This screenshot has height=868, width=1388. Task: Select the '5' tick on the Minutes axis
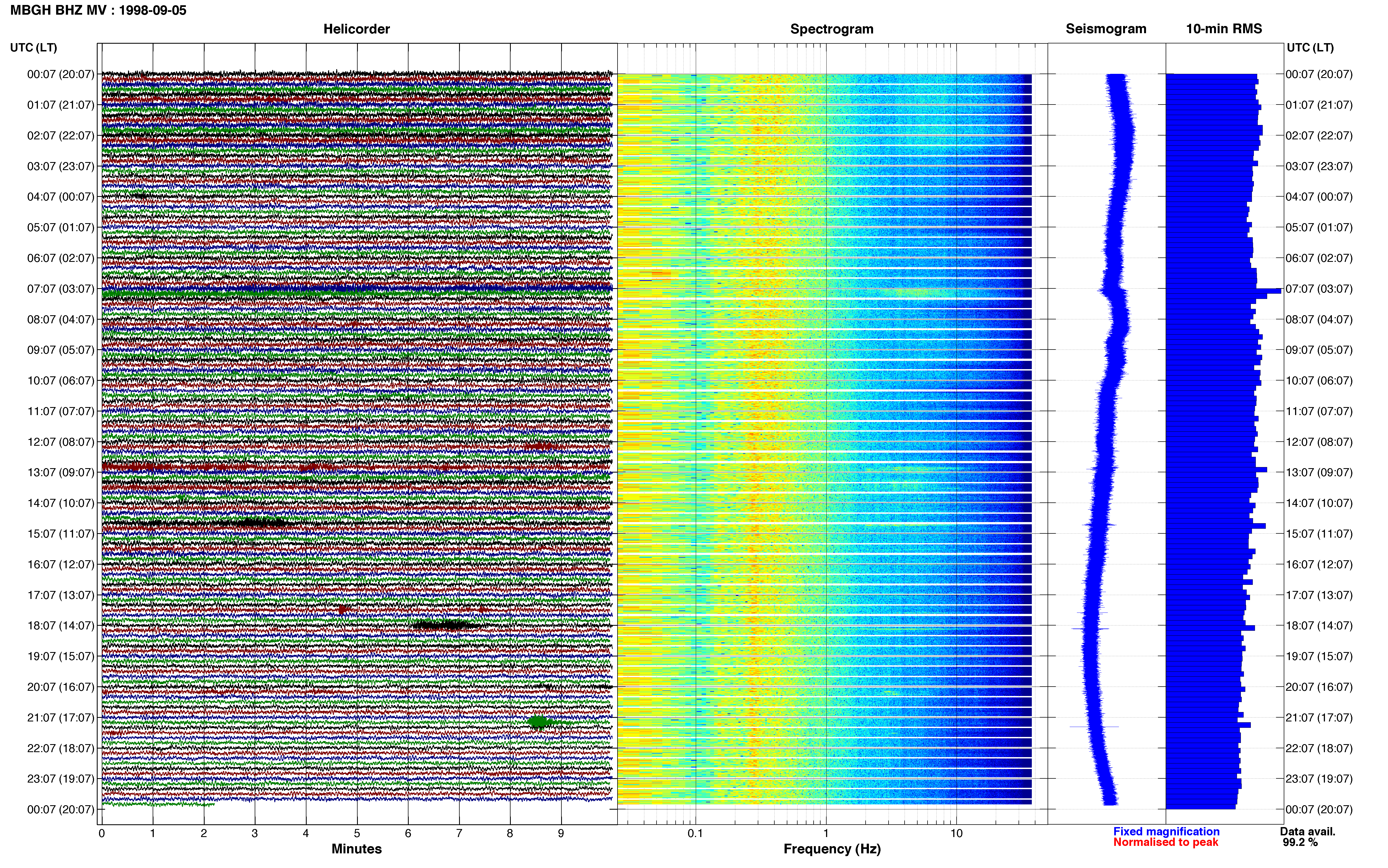(357, 833)
